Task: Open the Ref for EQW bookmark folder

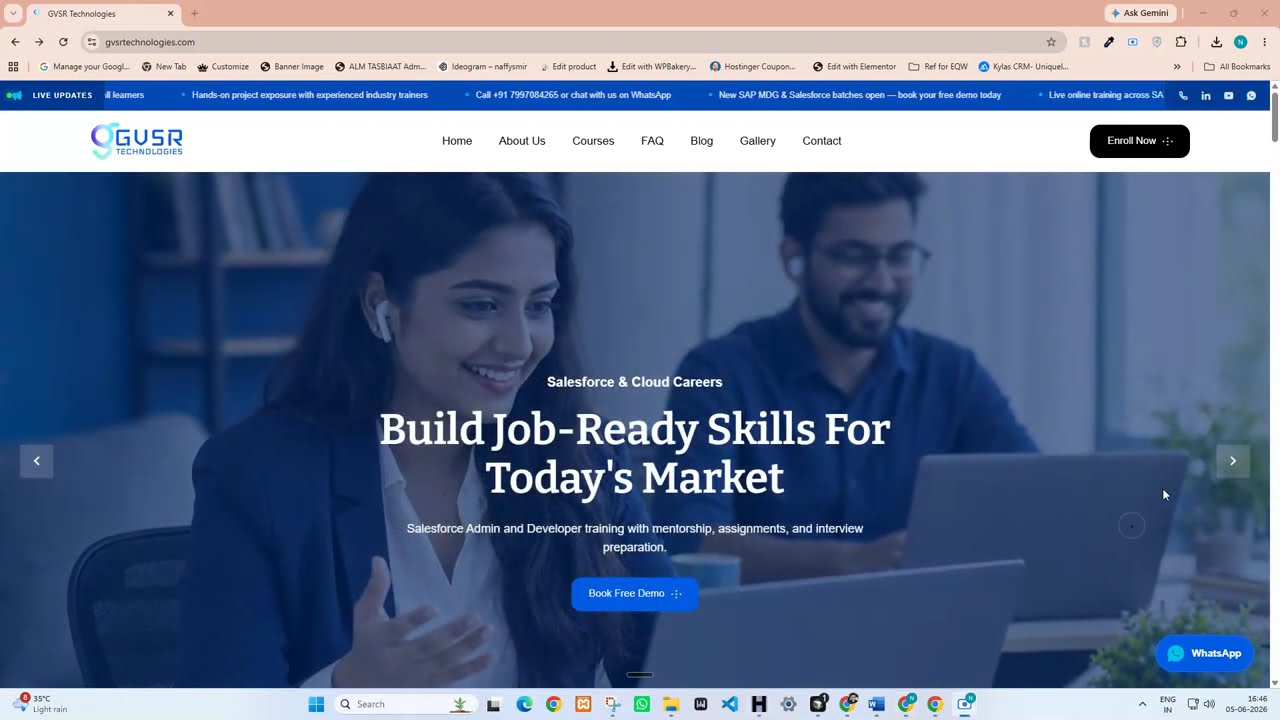Action: click(x=938, y=67)
